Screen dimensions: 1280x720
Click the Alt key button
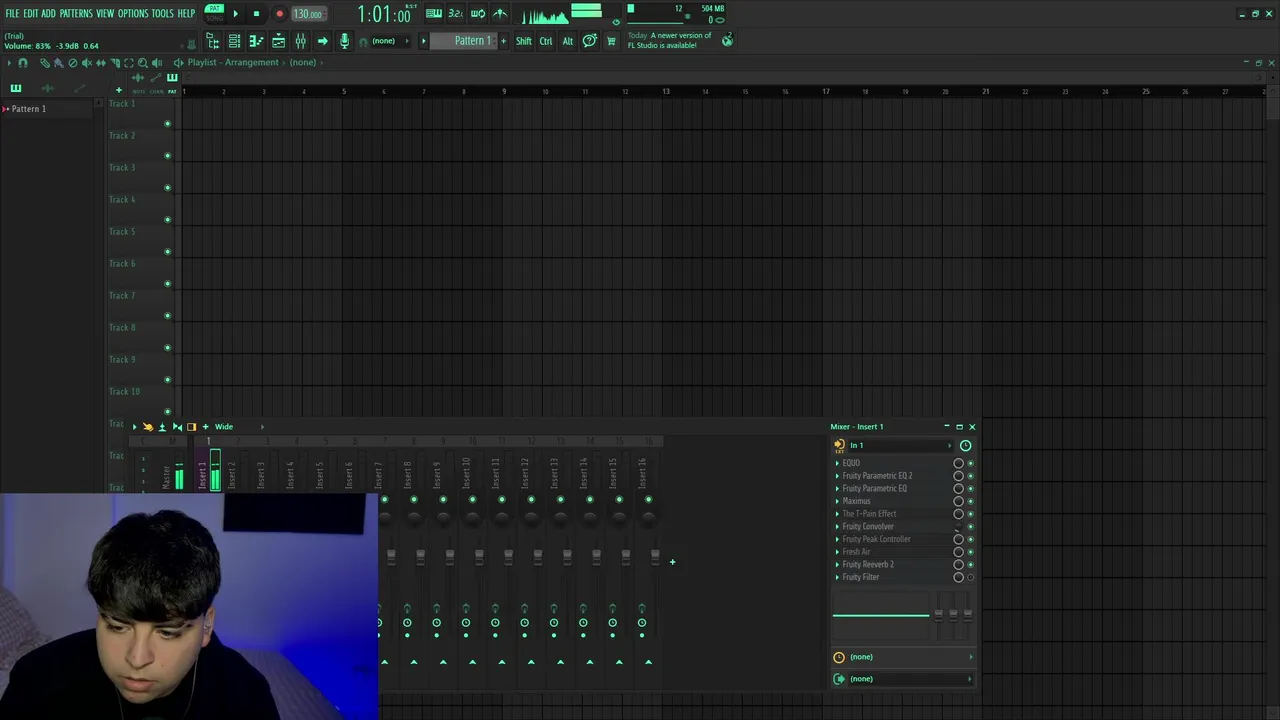568,41
